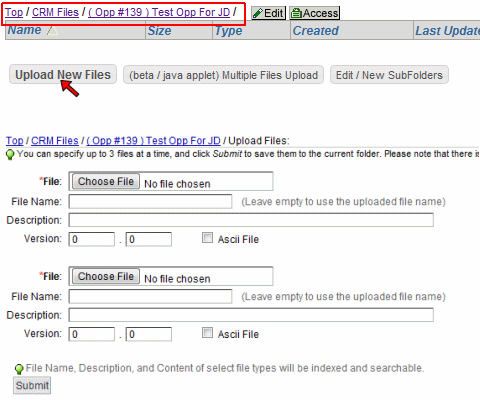This screenshot has height=400, width=480.
Task: Click green bulb next to indexing note
Action: pyautogui.click(x=19, y=369)
